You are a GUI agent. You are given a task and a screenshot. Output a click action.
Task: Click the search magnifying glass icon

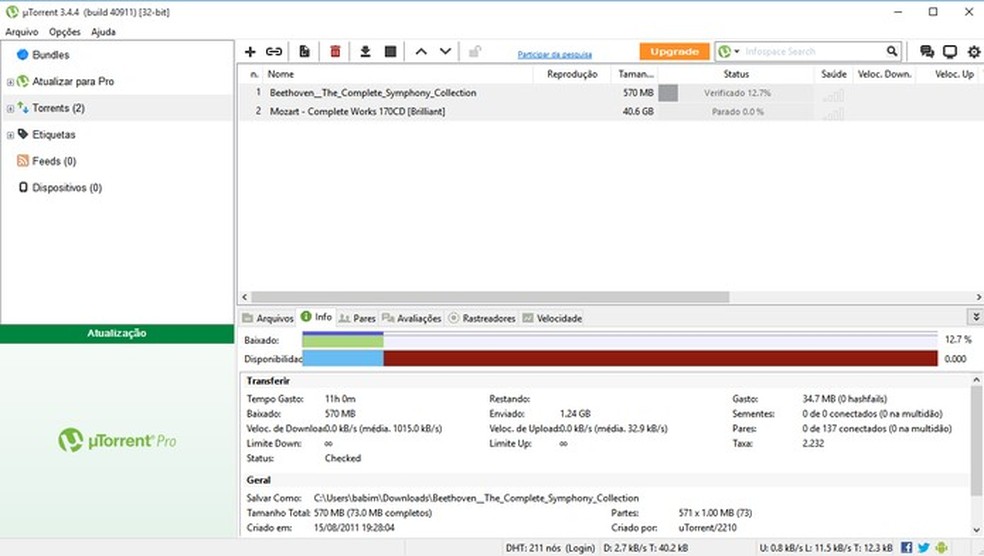(x=892, y=51)
